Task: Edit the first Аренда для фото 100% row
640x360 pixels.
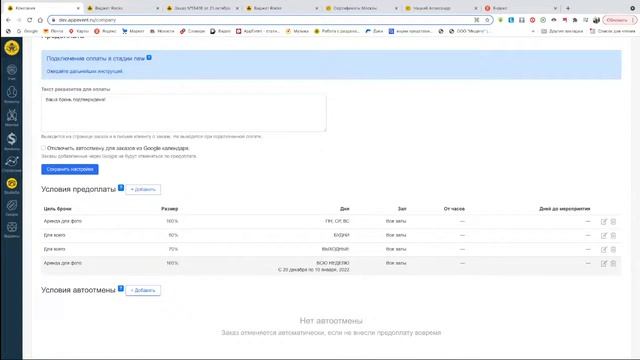Action: [x=604, y=222]
